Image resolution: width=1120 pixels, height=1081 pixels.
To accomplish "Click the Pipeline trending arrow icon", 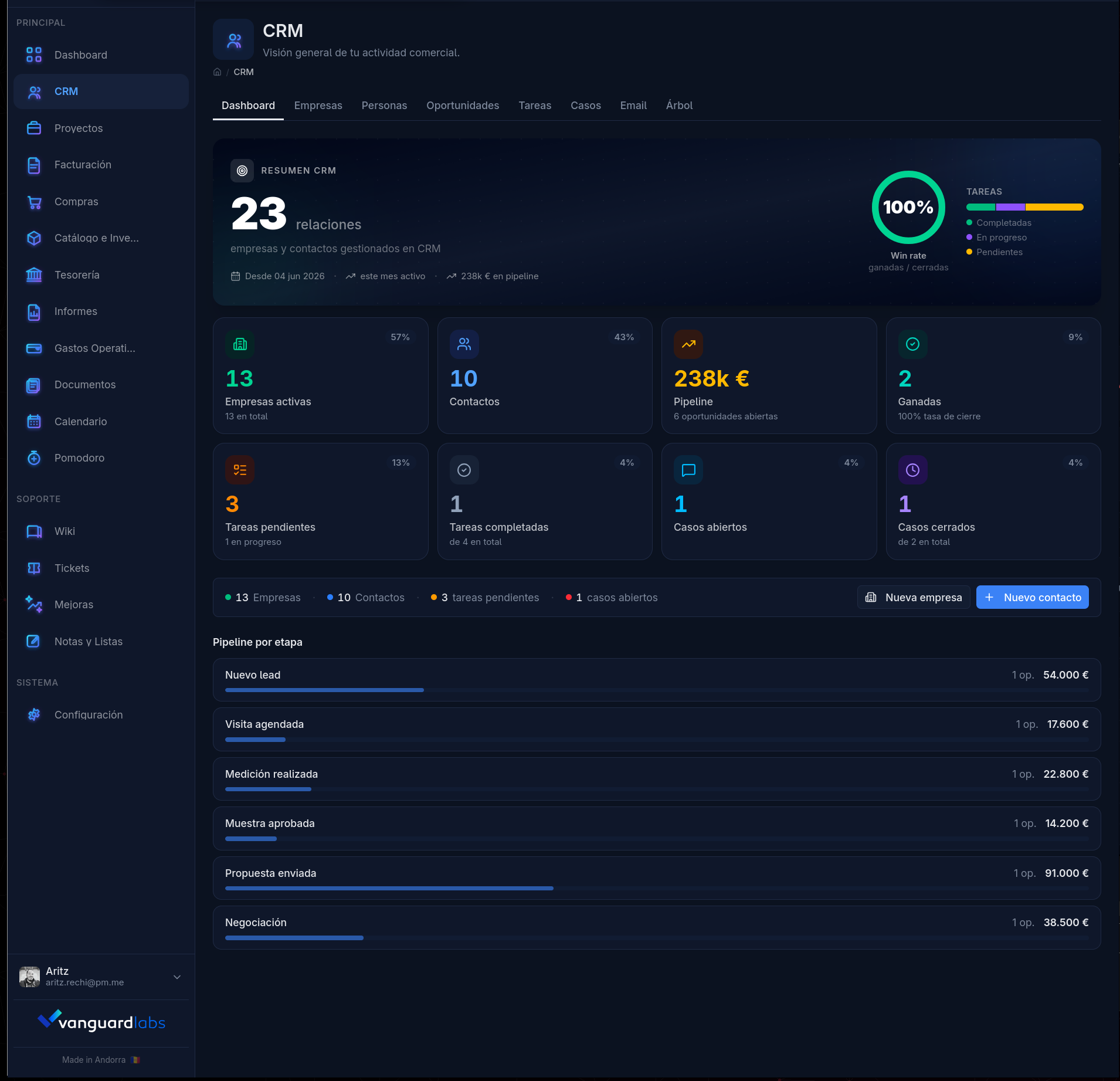I will [688, 344].
